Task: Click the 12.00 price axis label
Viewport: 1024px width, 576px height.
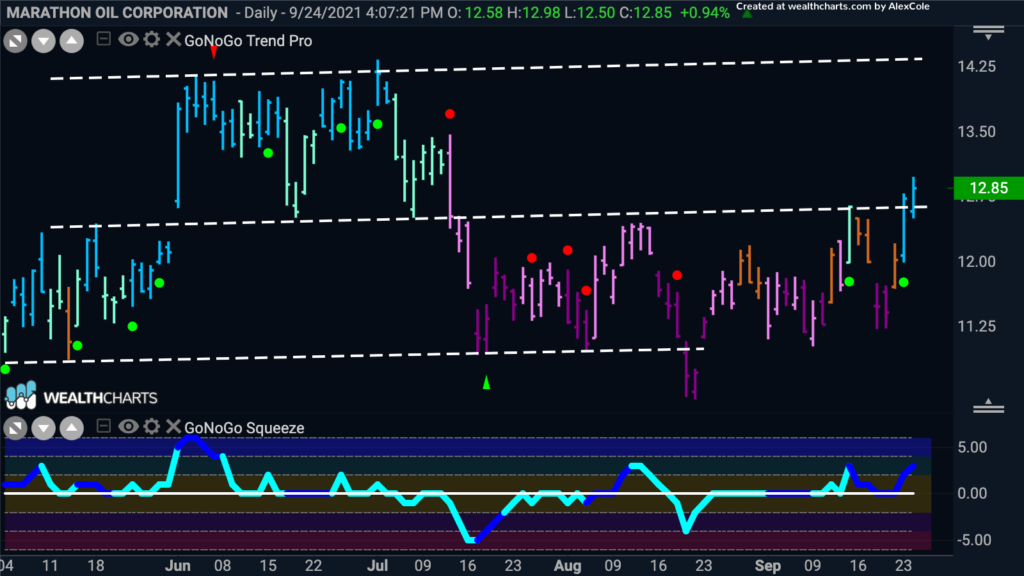Action: [977, 262]
